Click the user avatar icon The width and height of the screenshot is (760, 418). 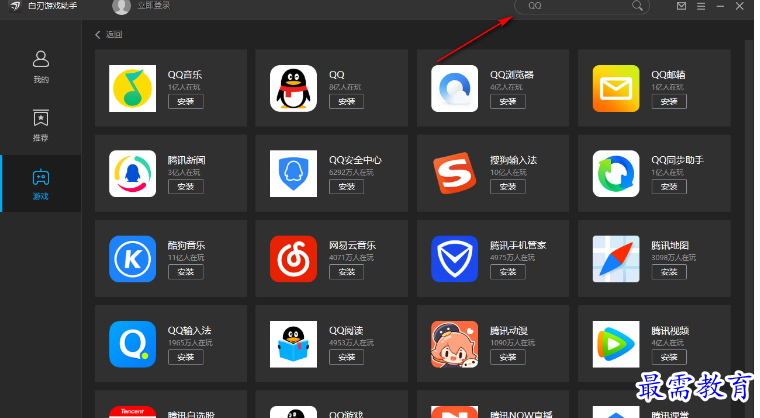click(x=121, y=6)
